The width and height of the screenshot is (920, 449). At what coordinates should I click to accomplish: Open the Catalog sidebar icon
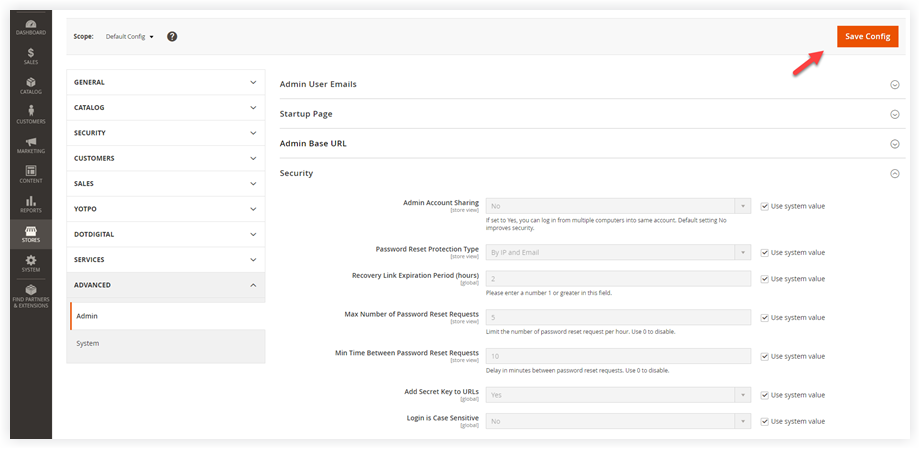[31, 86]
